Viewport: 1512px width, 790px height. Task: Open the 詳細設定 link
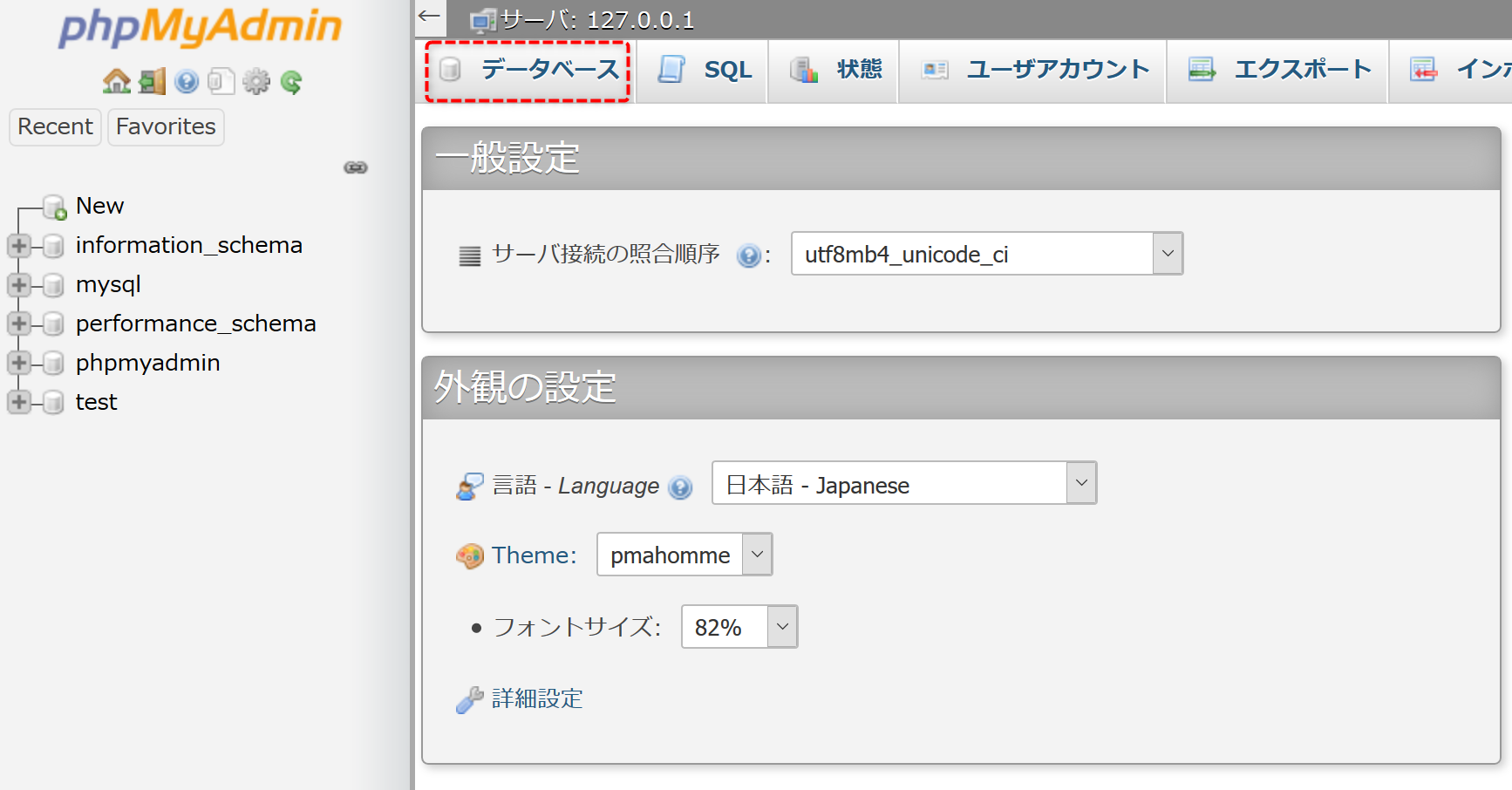coord(537,699)
